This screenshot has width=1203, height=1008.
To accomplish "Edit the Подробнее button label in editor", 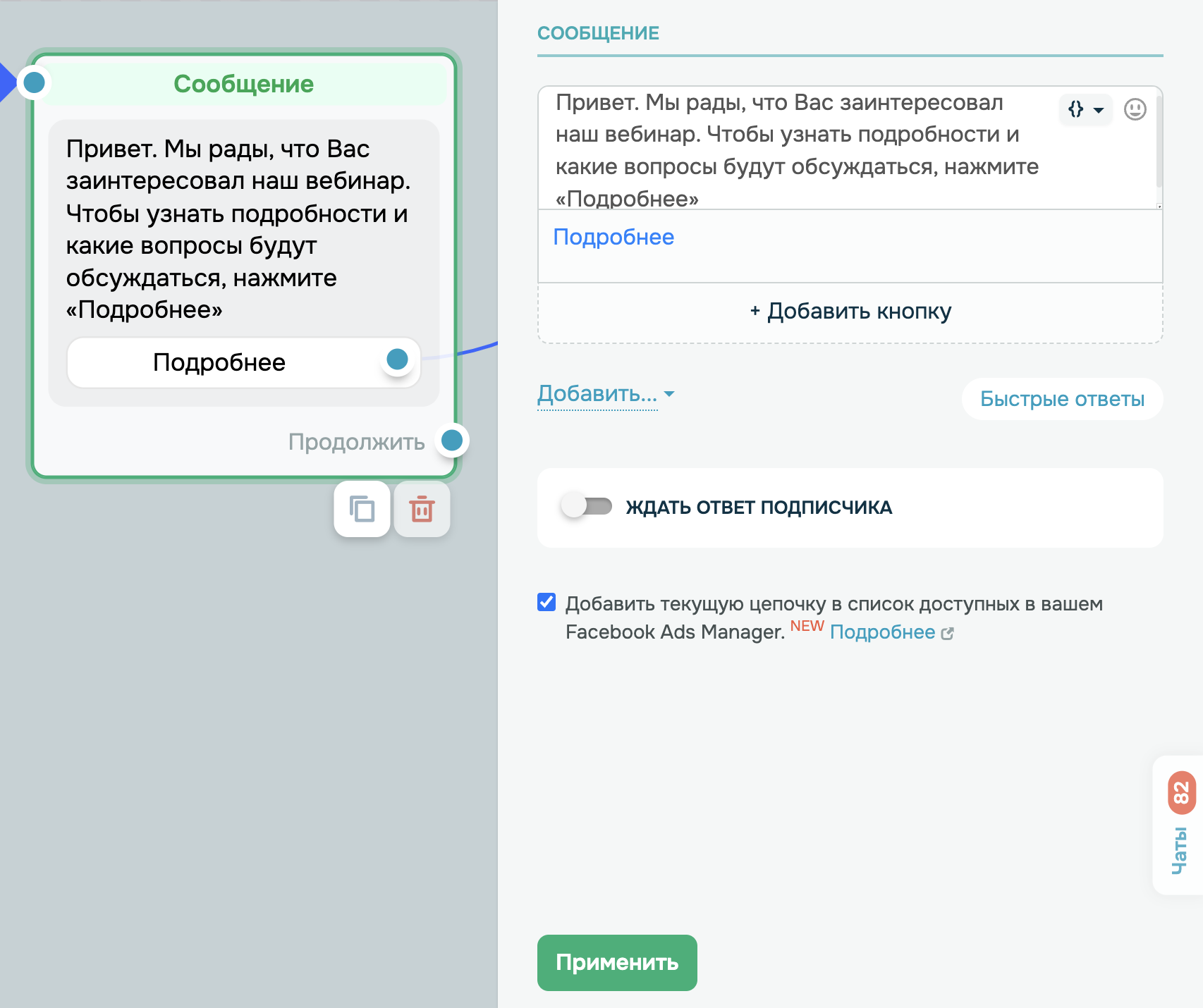I will point(614,237).
